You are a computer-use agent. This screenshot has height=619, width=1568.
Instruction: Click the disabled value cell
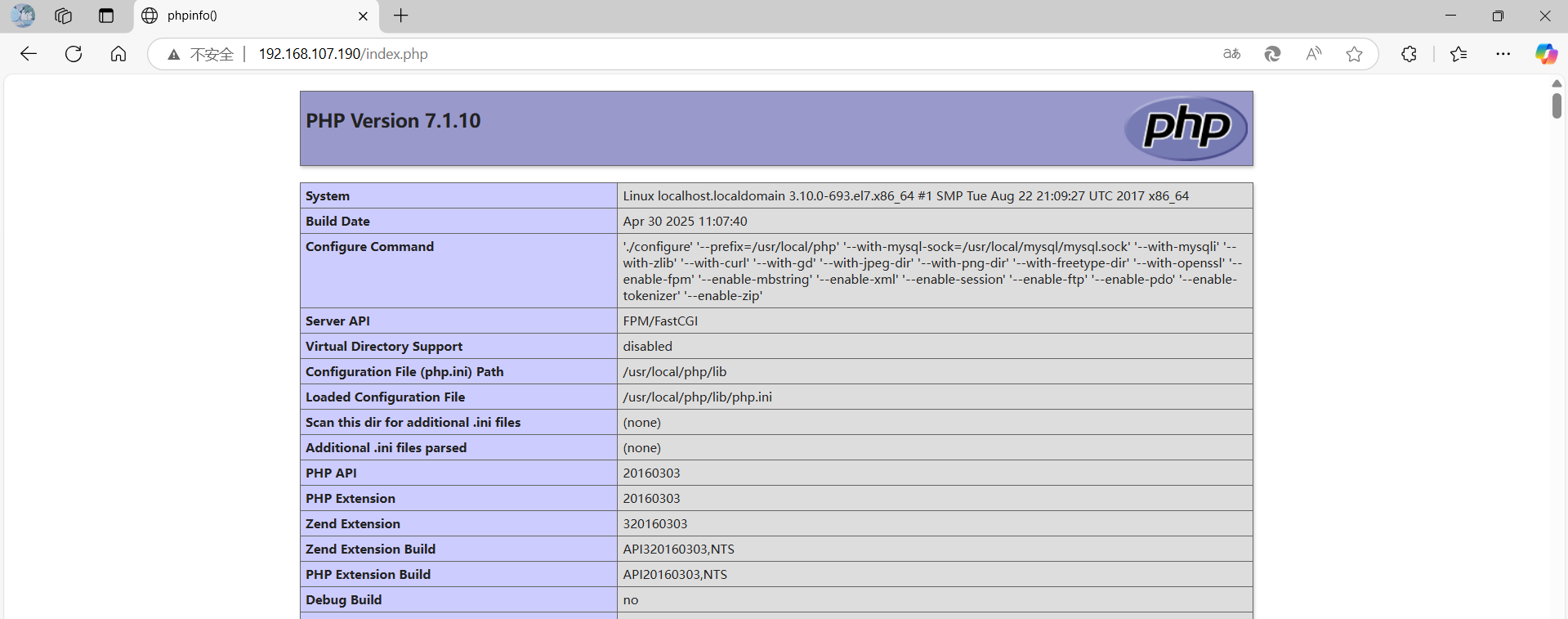pyautogui.click(x=935, y=347)
